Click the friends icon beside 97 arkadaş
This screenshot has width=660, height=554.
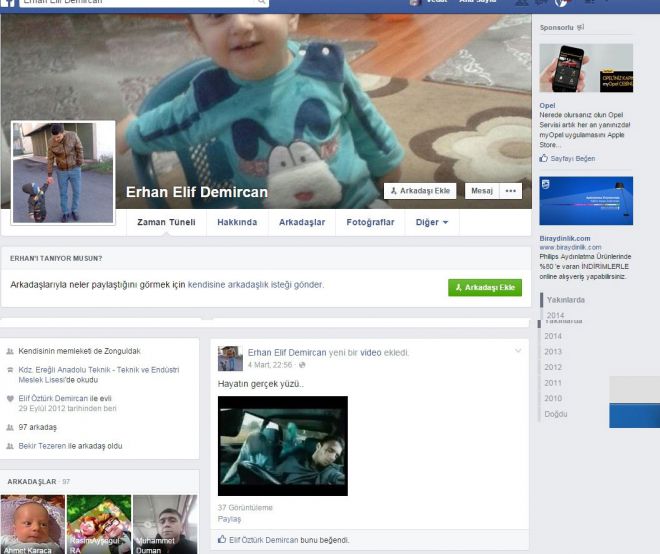pos(10,427)
